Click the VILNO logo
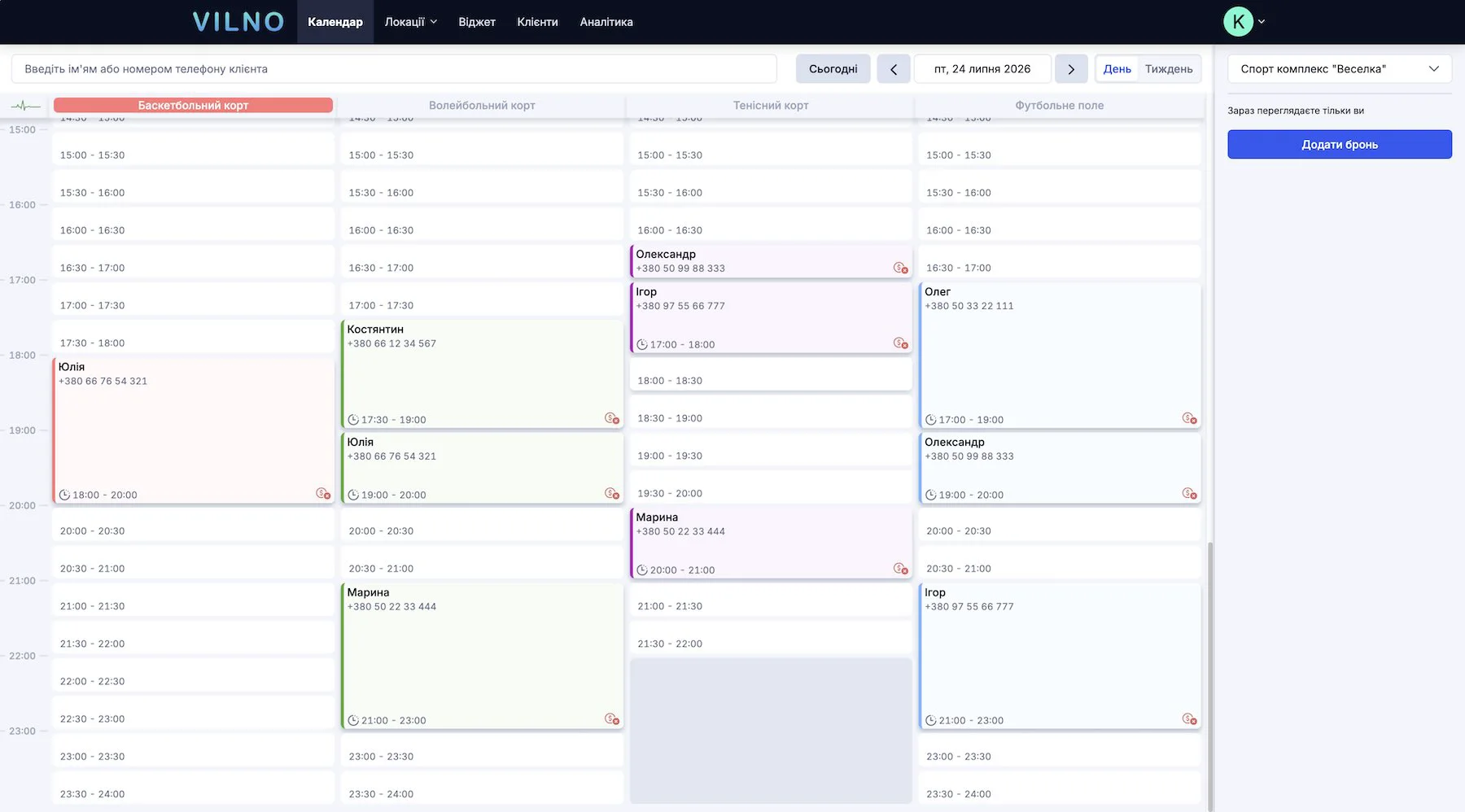The image size is (1465, 812). click(x=238, y=22)
